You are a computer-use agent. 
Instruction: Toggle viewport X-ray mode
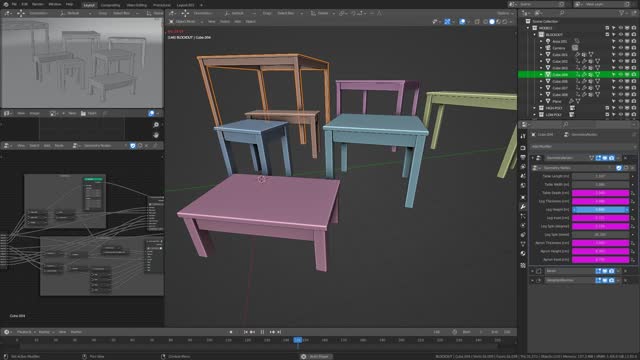[477, 22]
